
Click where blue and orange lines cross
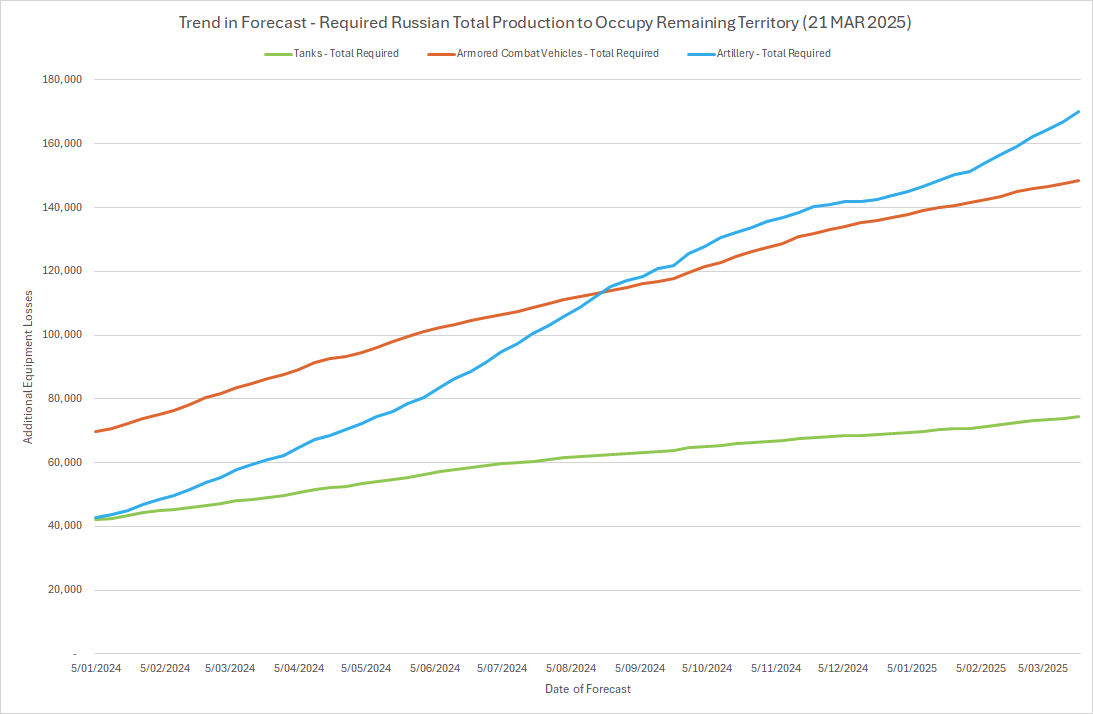coord(604,291)
